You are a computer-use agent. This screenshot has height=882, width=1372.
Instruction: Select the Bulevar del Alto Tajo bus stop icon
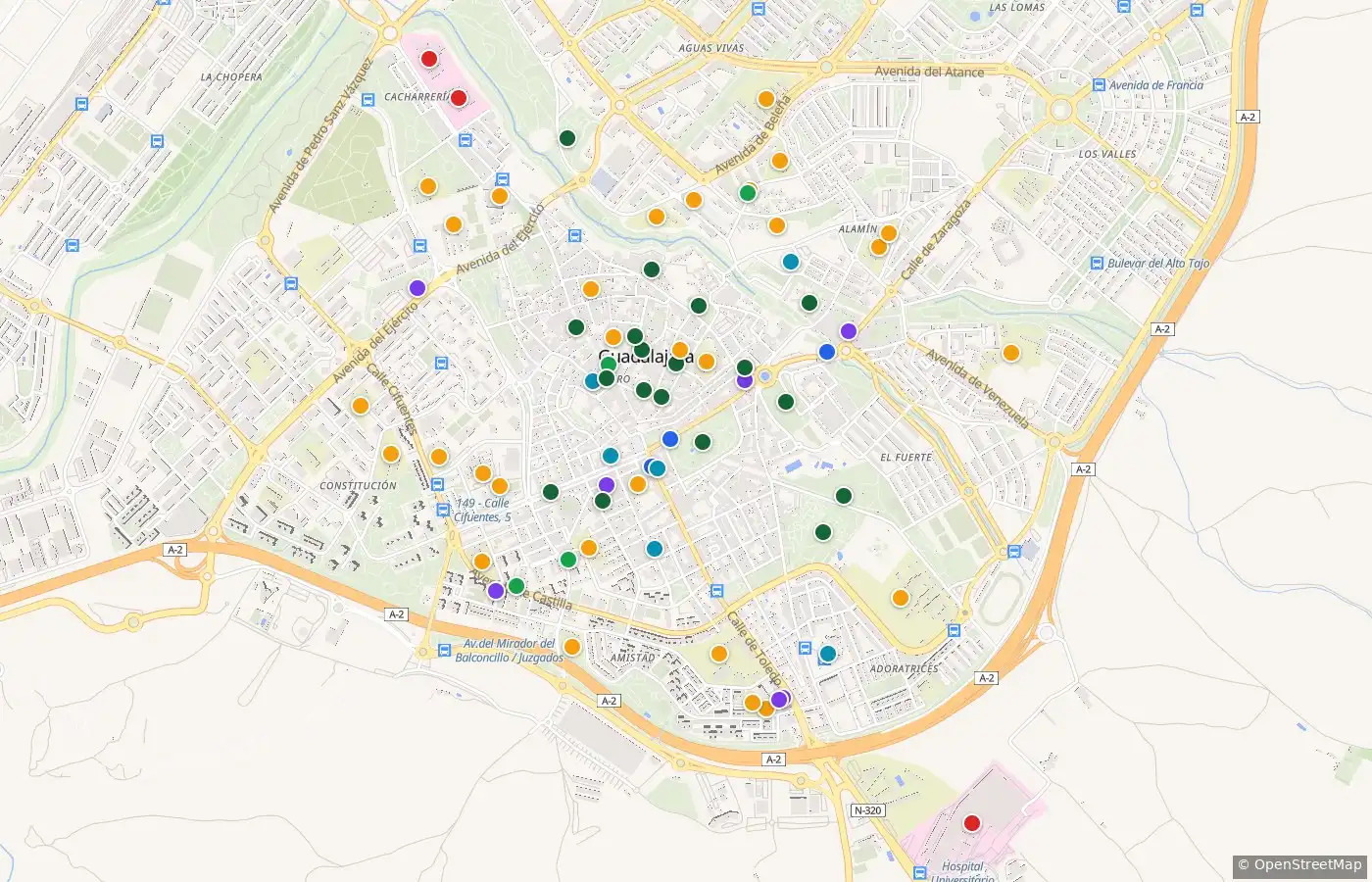coord(1097,263)
